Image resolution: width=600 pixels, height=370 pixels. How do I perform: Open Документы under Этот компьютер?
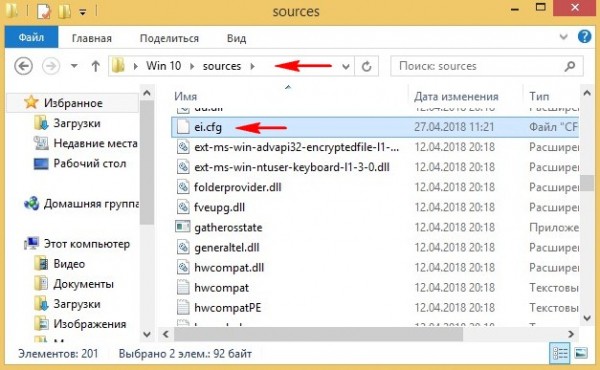(83, 284)
